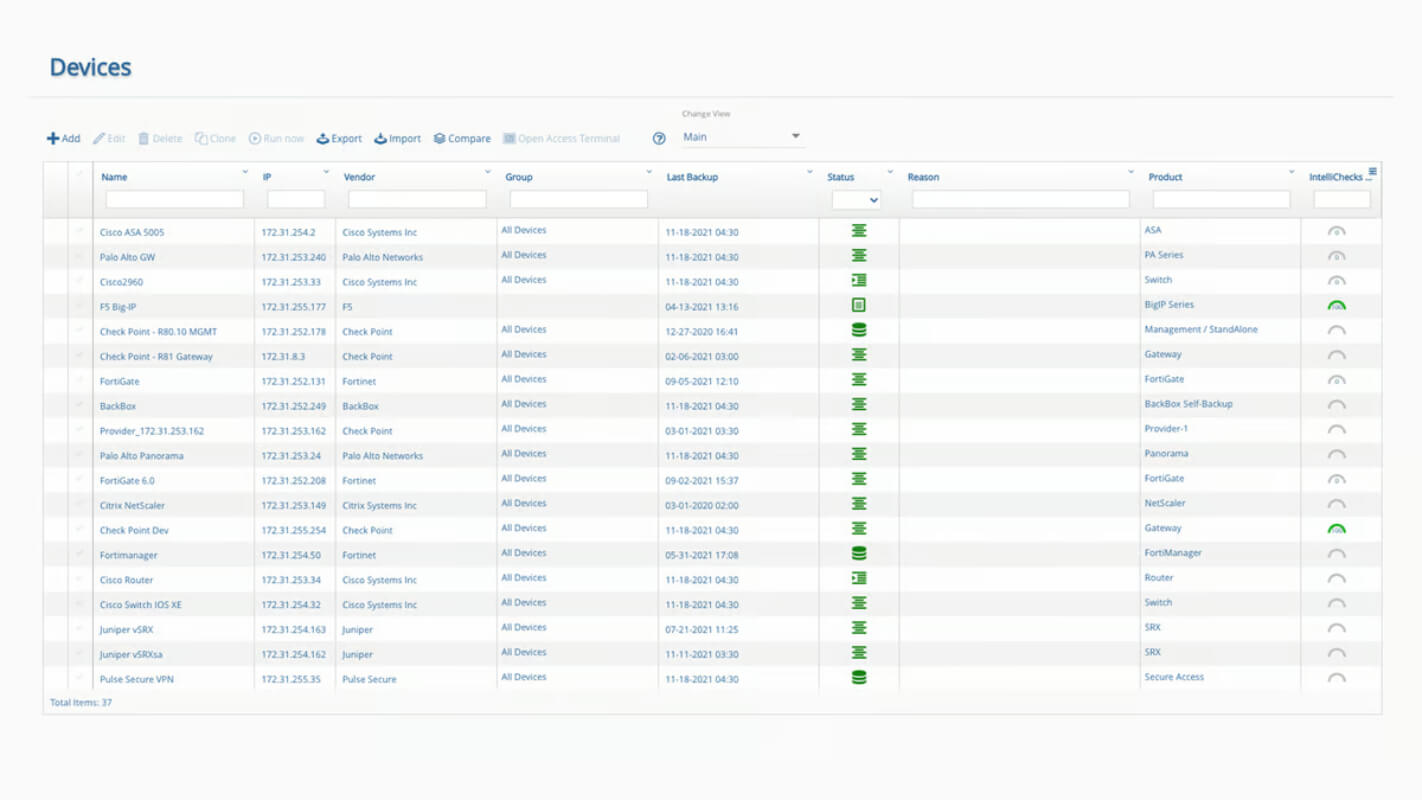Click the status icon for Cisco ASA 5005
1422x800 pixels.
click(x=858, y=231)
